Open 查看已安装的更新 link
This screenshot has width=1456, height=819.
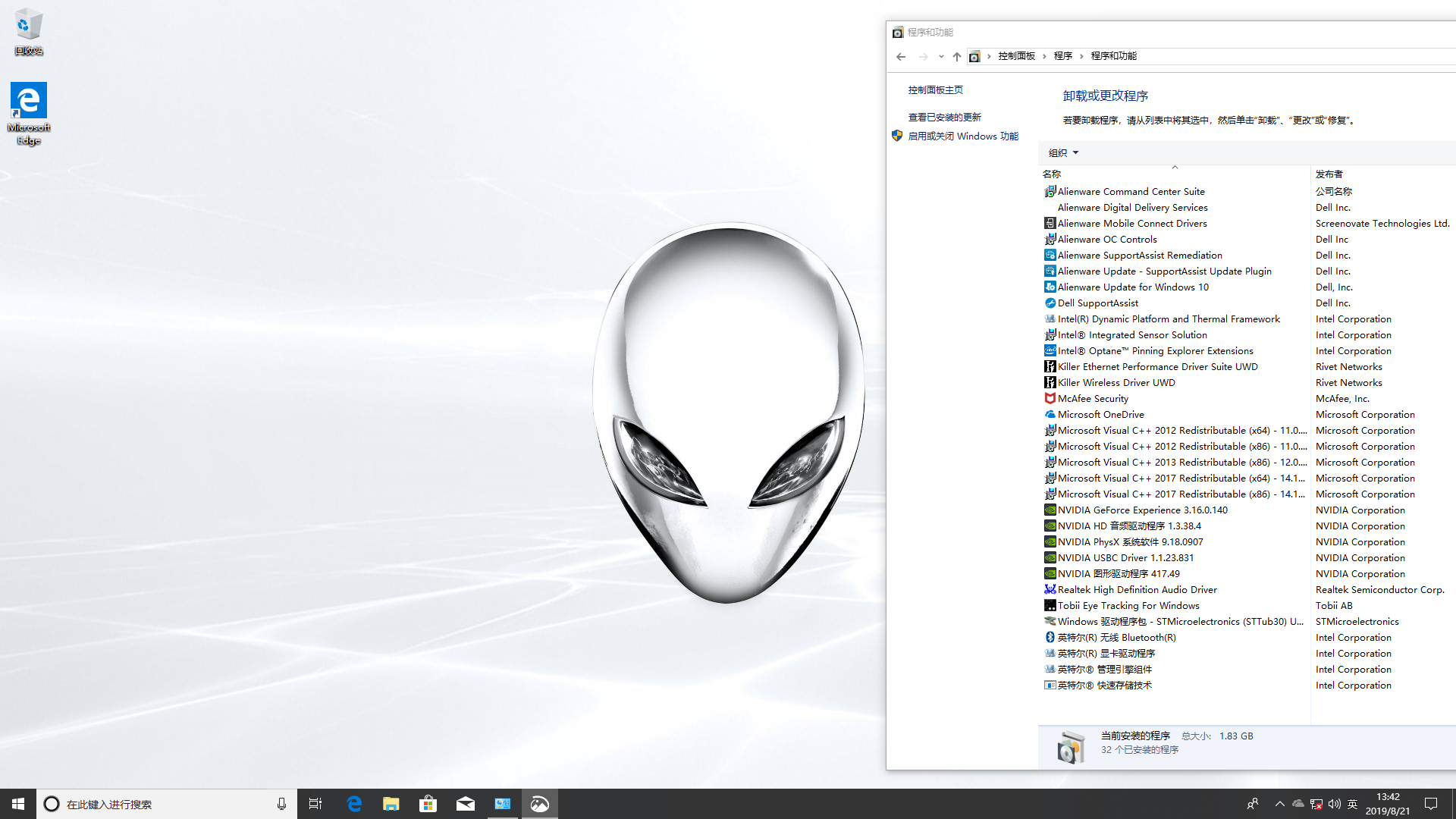click(944, 117)
